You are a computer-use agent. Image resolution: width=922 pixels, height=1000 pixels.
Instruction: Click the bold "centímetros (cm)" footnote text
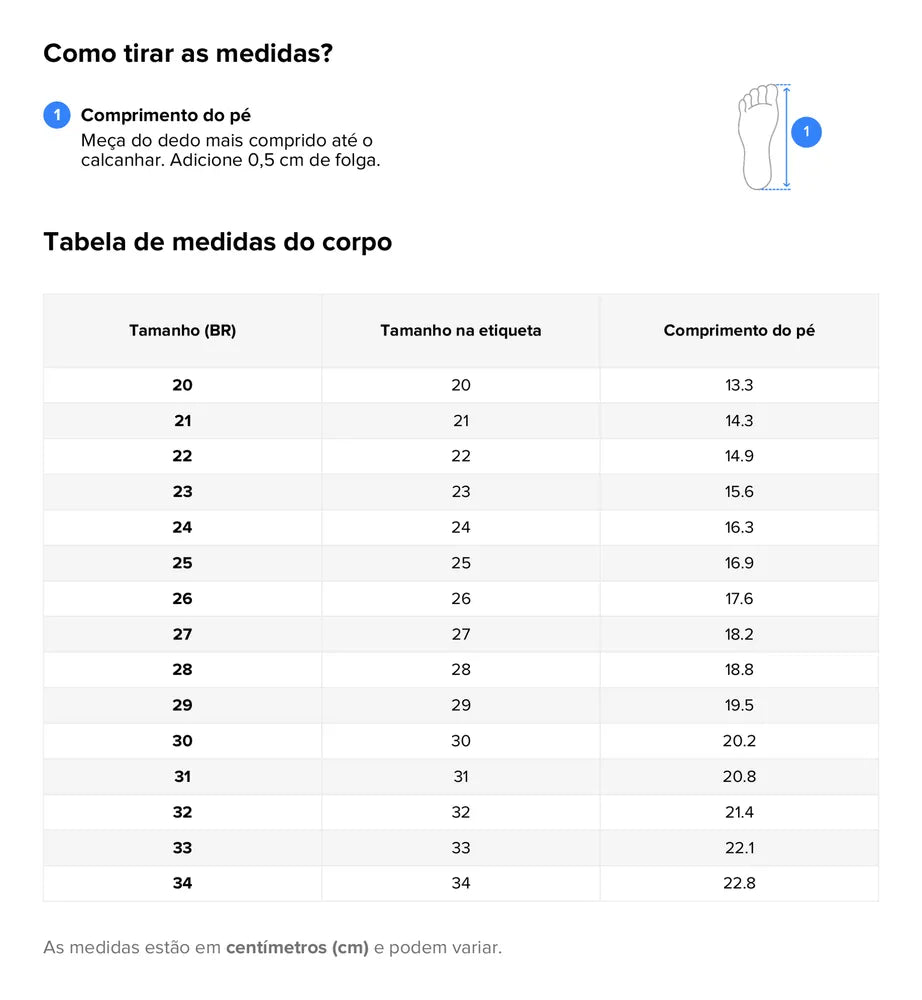(297, 947)
